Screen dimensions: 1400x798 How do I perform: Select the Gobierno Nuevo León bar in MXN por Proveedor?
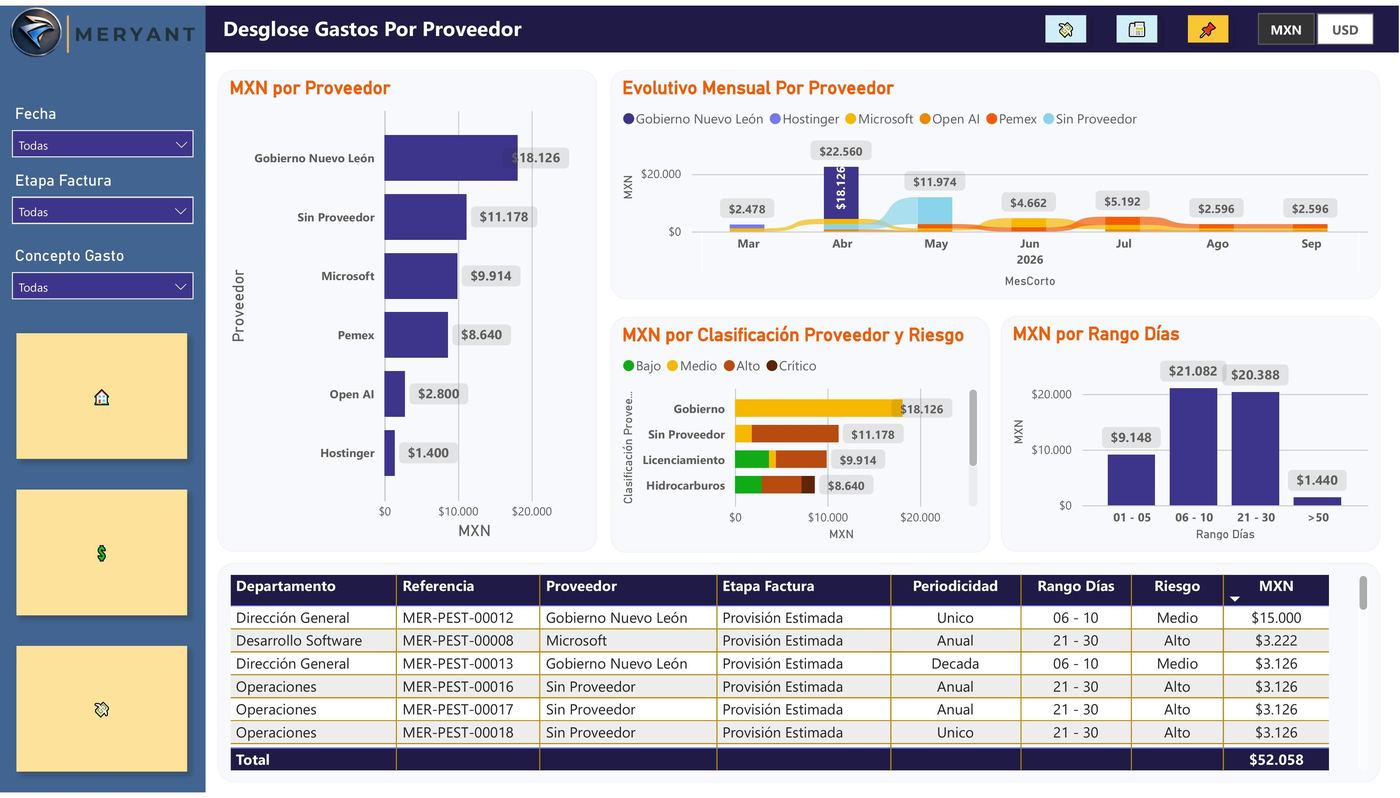[x=451, y=158]
